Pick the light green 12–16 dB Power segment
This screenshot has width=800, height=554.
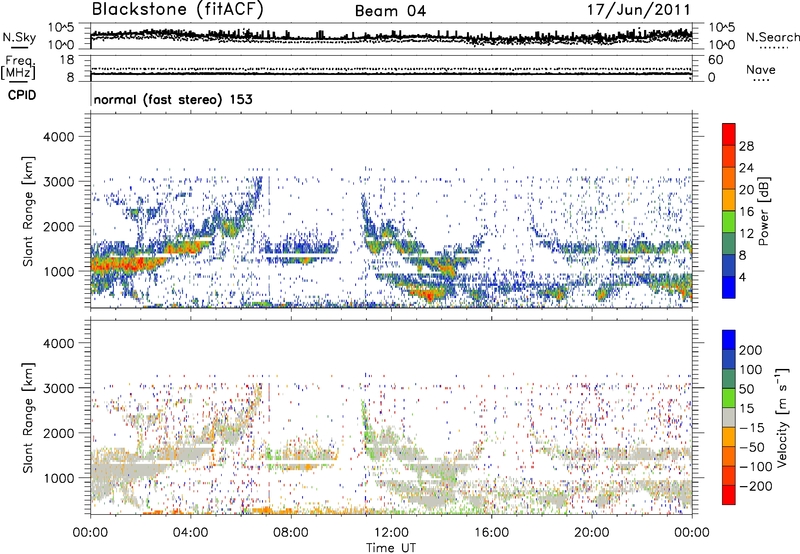coord(729,222)
